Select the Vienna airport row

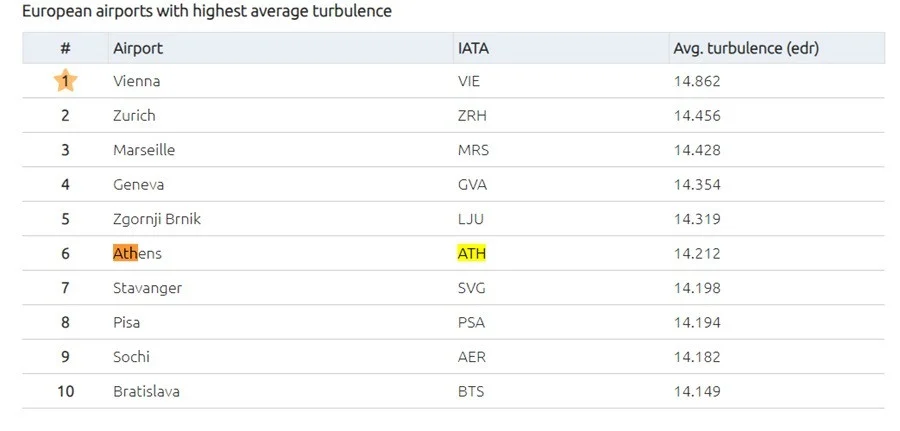[137, 81]
